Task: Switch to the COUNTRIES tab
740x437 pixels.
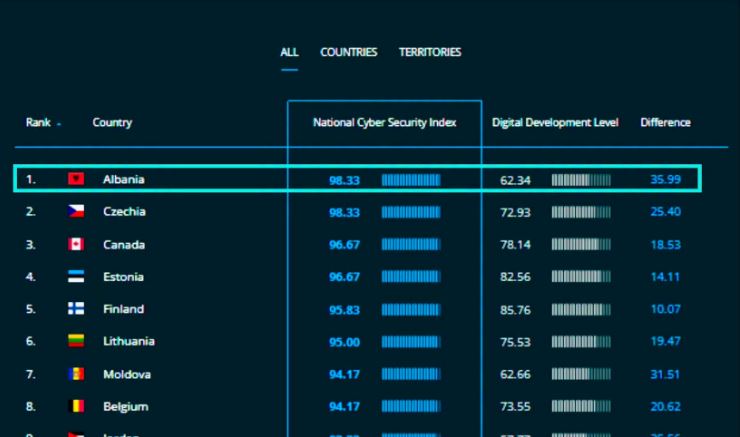Action: pyautogui.click(x=349, y=52)
